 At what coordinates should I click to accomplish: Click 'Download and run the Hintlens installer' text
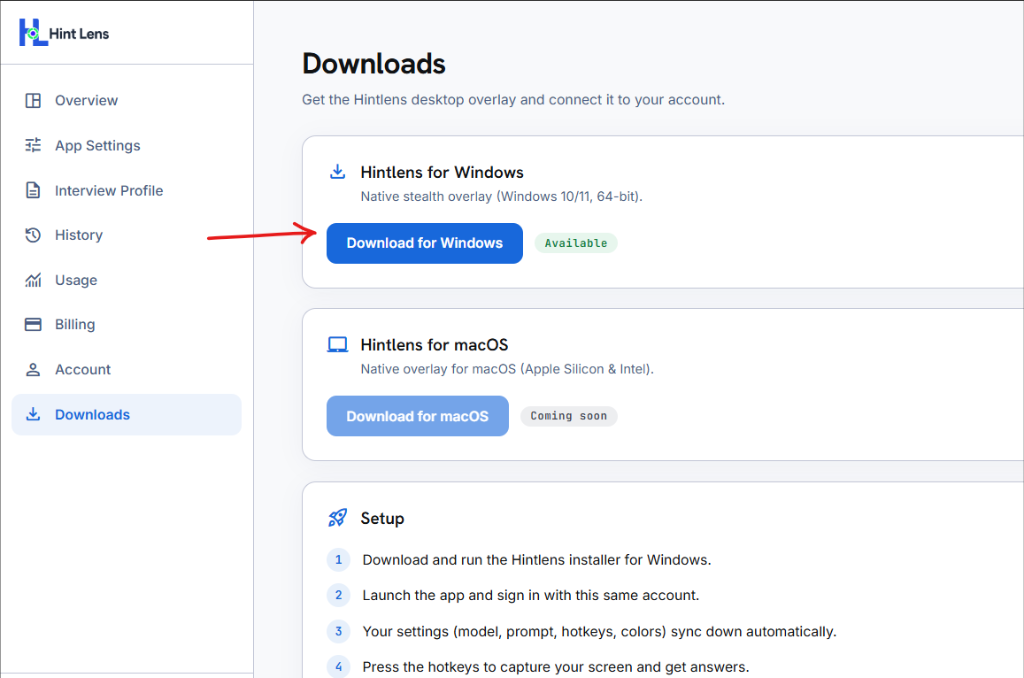pyautogui.click(x=537, y=560)
